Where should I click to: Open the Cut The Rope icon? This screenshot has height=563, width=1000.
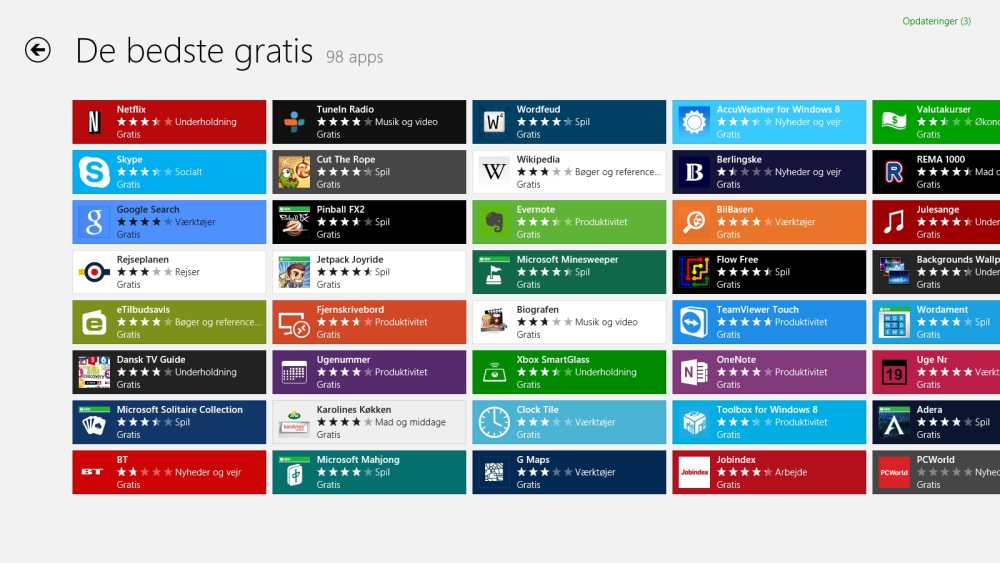click(294, 172)
